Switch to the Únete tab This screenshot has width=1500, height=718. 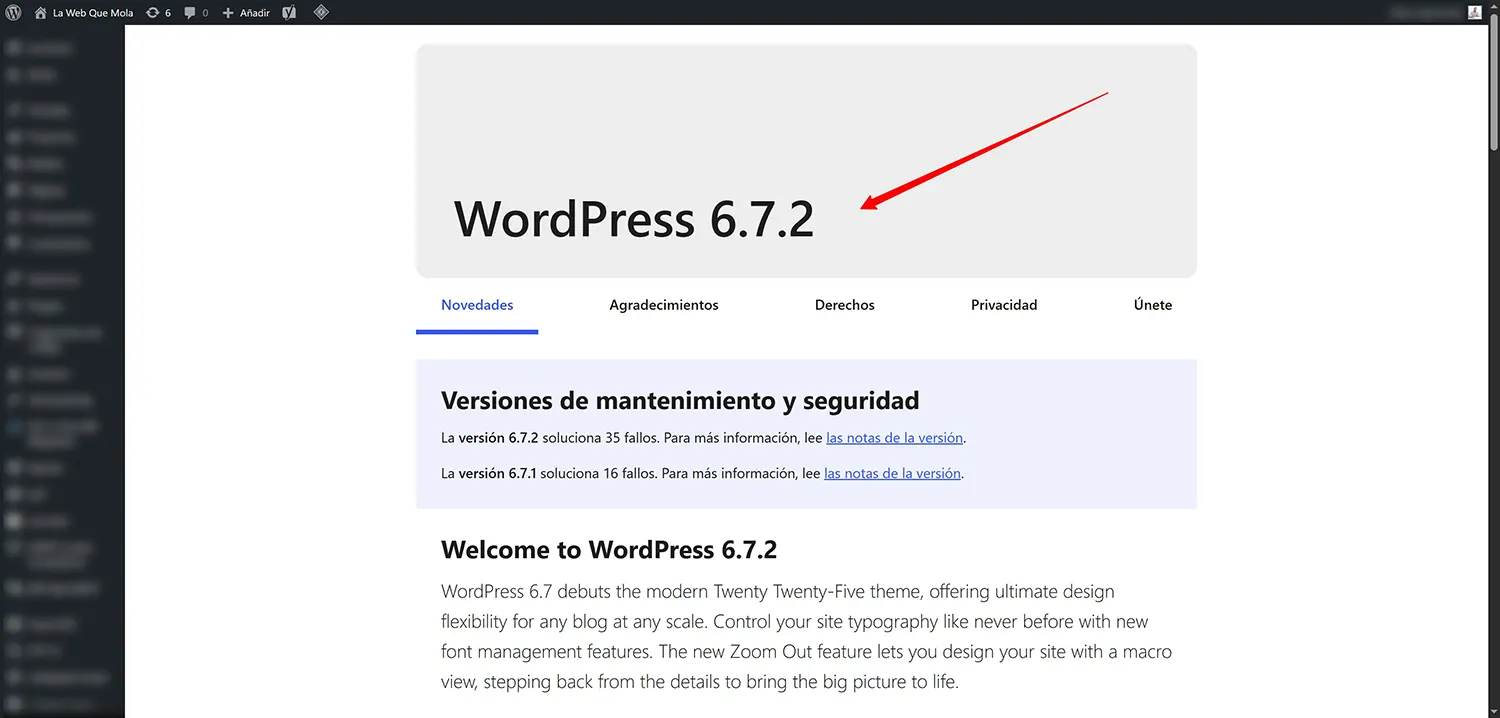coord(1152,305)
